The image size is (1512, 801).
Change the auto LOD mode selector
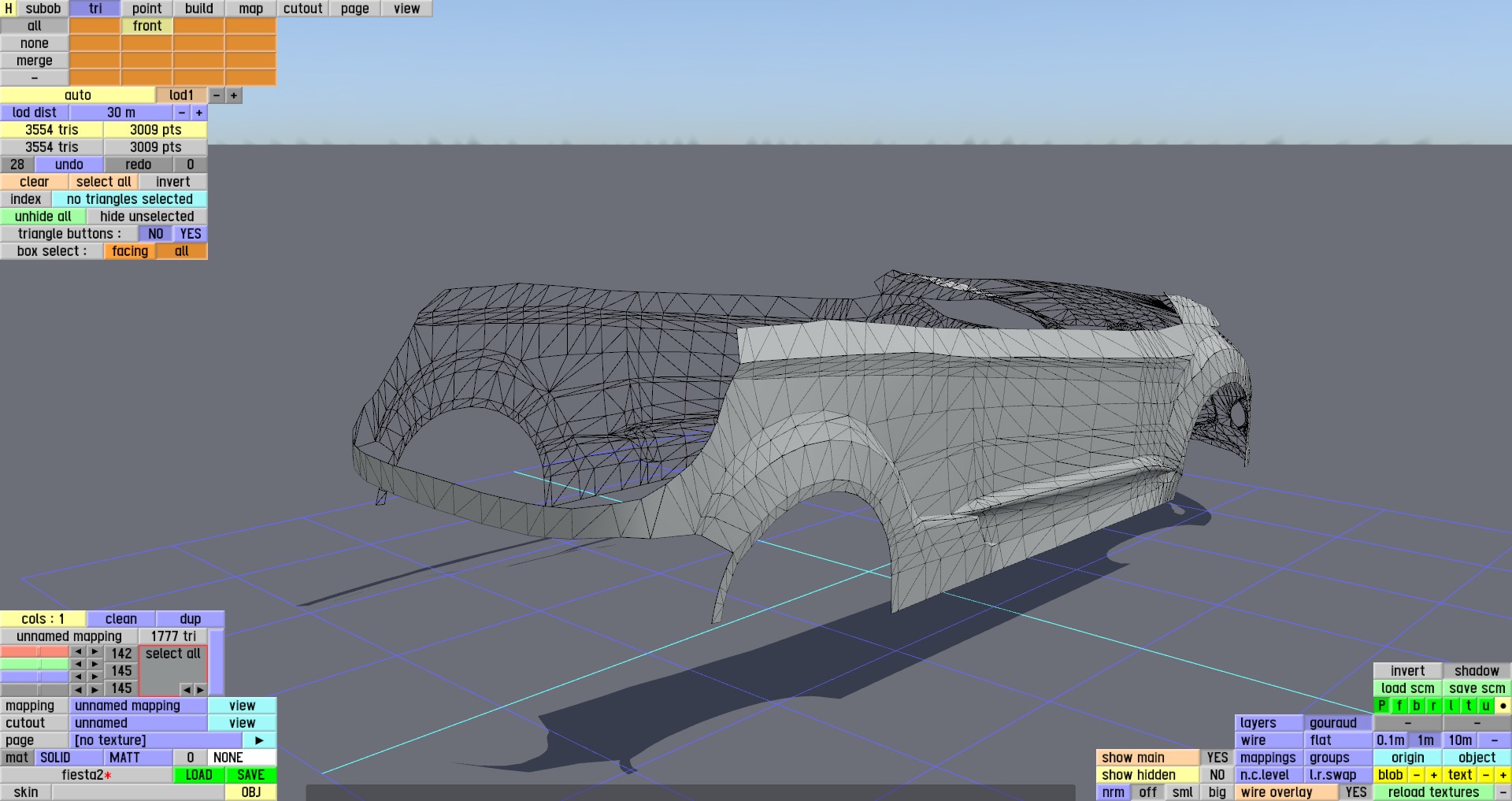click(78, 95)
